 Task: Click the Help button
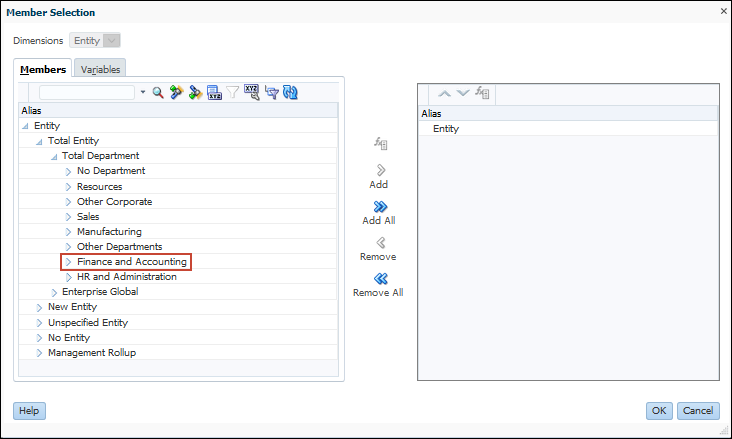click(29, 411)
